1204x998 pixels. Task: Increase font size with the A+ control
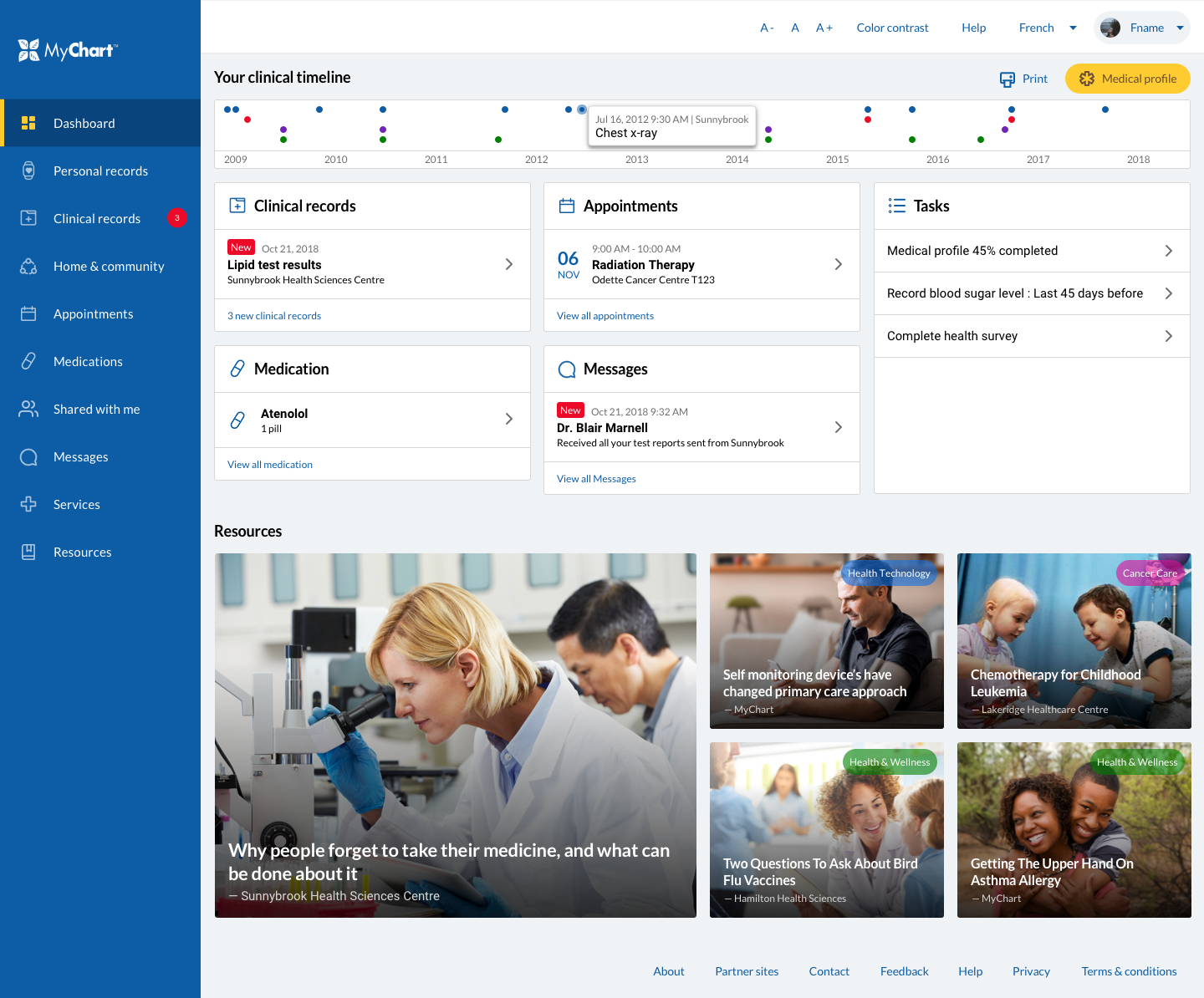tap(824, 28)
